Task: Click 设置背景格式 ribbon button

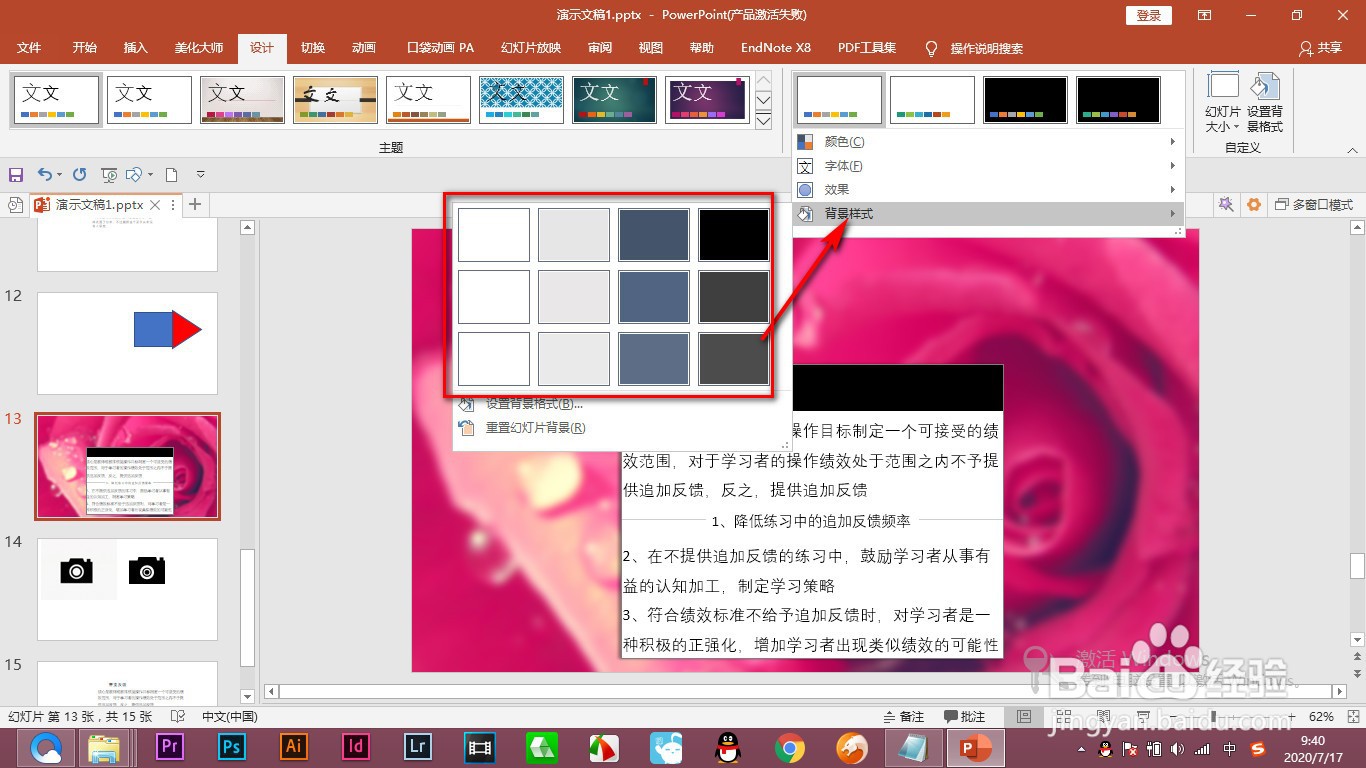Action: point(1265,103)
